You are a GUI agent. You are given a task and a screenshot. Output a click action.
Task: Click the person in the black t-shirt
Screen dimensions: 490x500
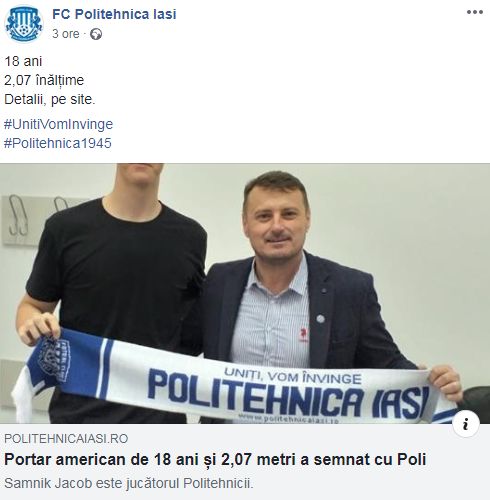click(x=113, y=293)
